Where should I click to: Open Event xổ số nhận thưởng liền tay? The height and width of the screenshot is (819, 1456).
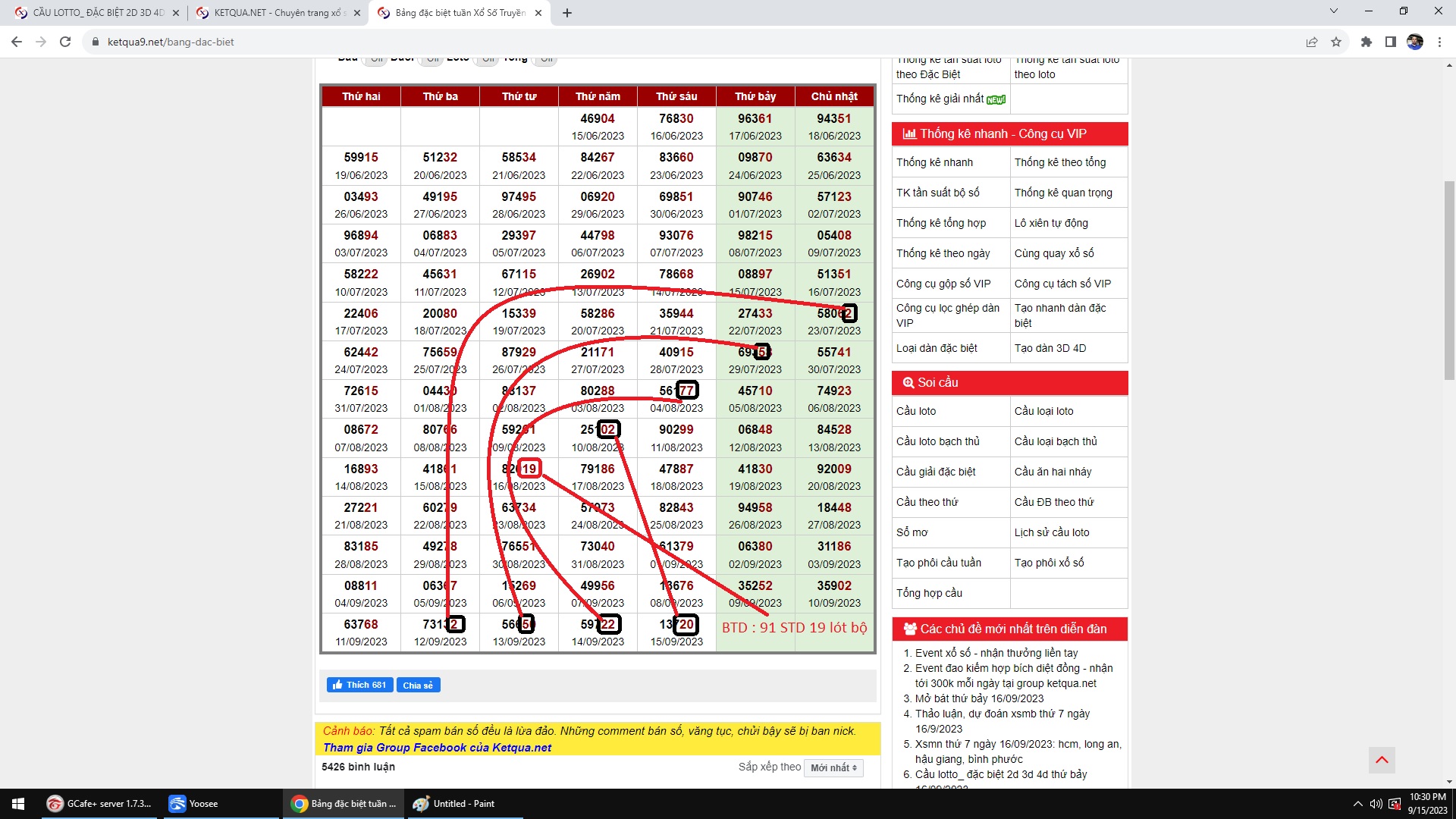click(996, 653)
